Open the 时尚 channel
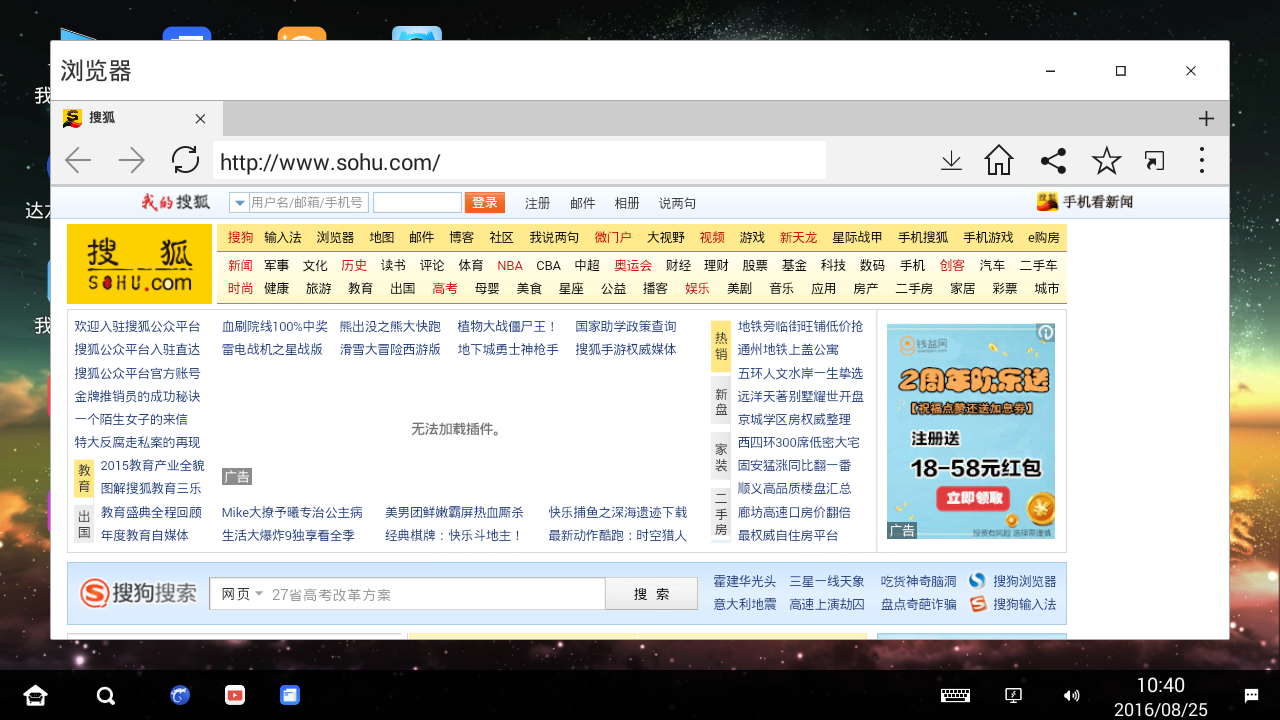Viewport: 1280px width, 720px height. [240, 288]
